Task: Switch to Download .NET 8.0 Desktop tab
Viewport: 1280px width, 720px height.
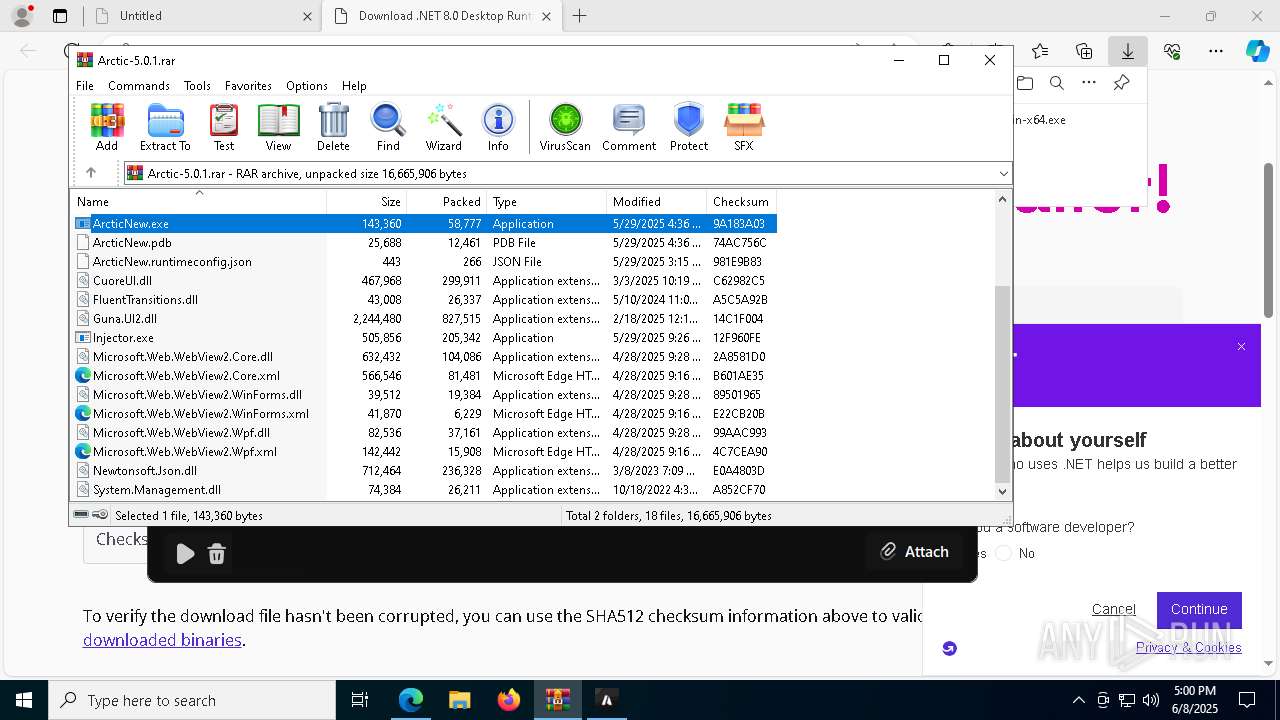Action: tap(440, 16)
